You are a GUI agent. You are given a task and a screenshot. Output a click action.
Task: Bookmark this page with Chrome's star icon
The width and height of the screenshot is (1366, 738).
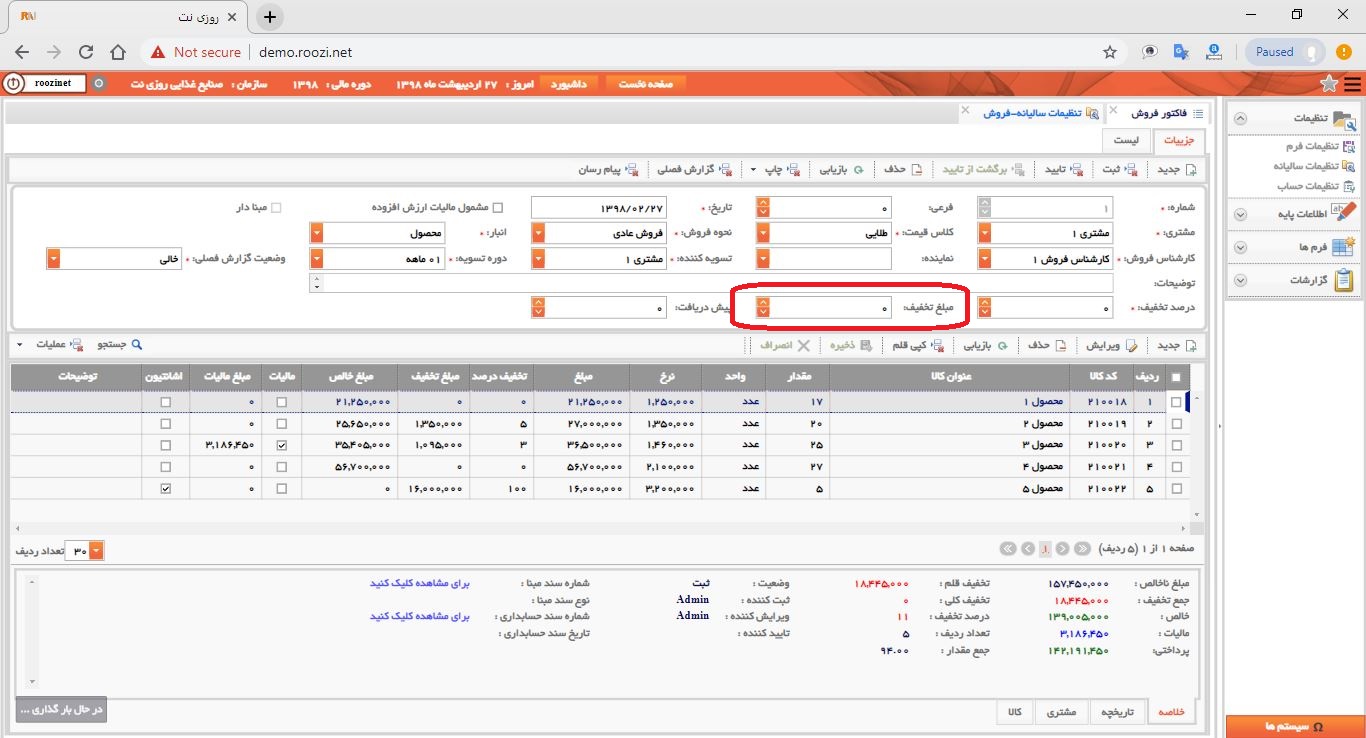click(x=1110, y=52)
